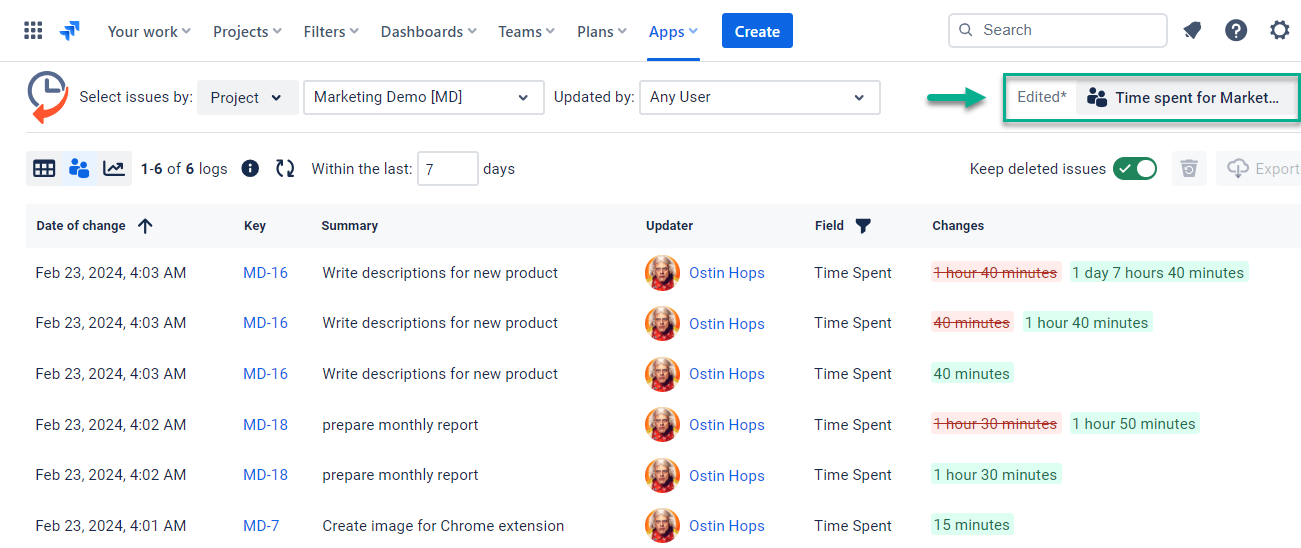Click the blue Create button
The height and width of the screenshot is (548, 1301).
click(757, 31)
